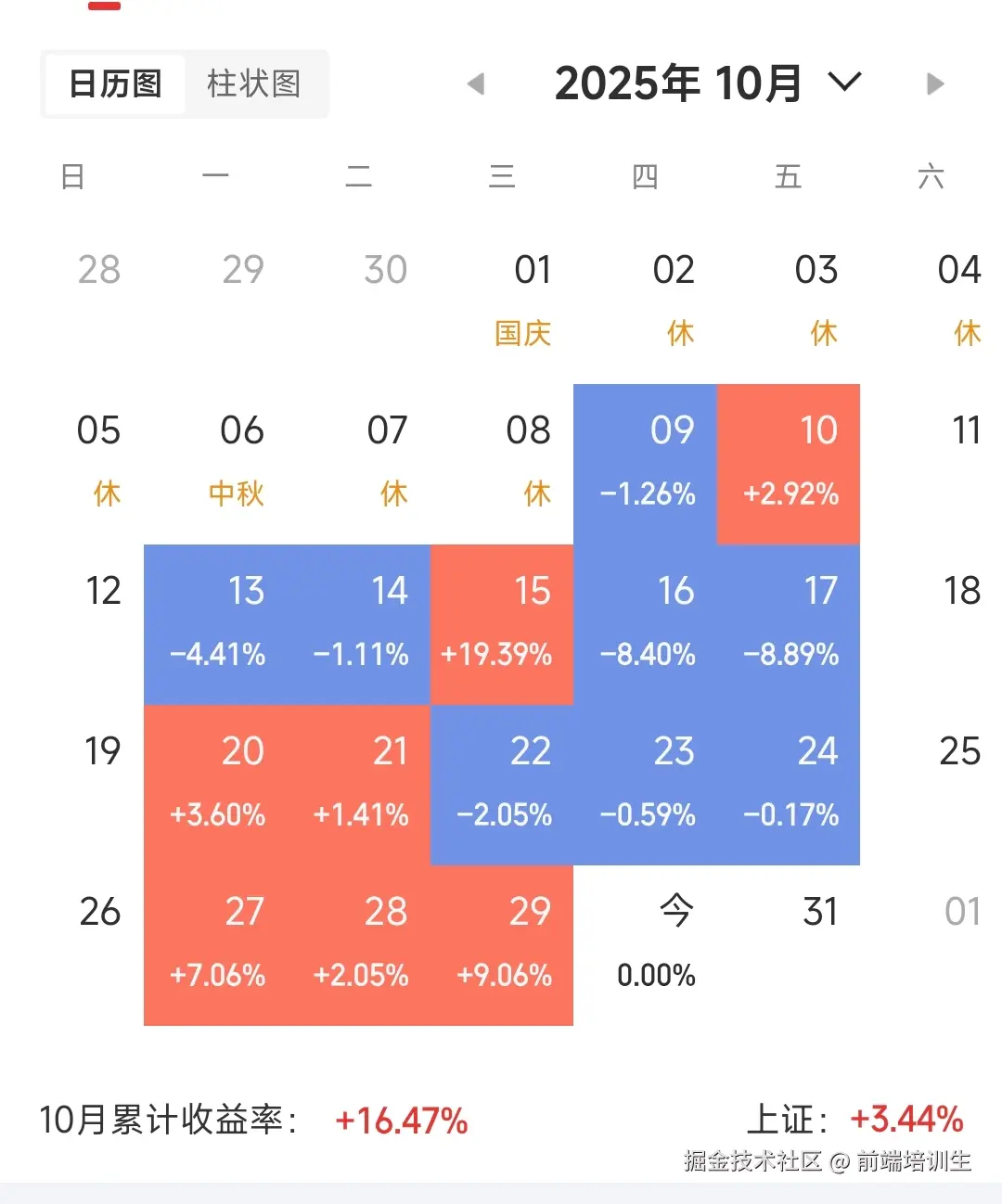Open October 17 cell showing -8.89%
This screenshot has height=1204, width=1002.
[789, 624]
